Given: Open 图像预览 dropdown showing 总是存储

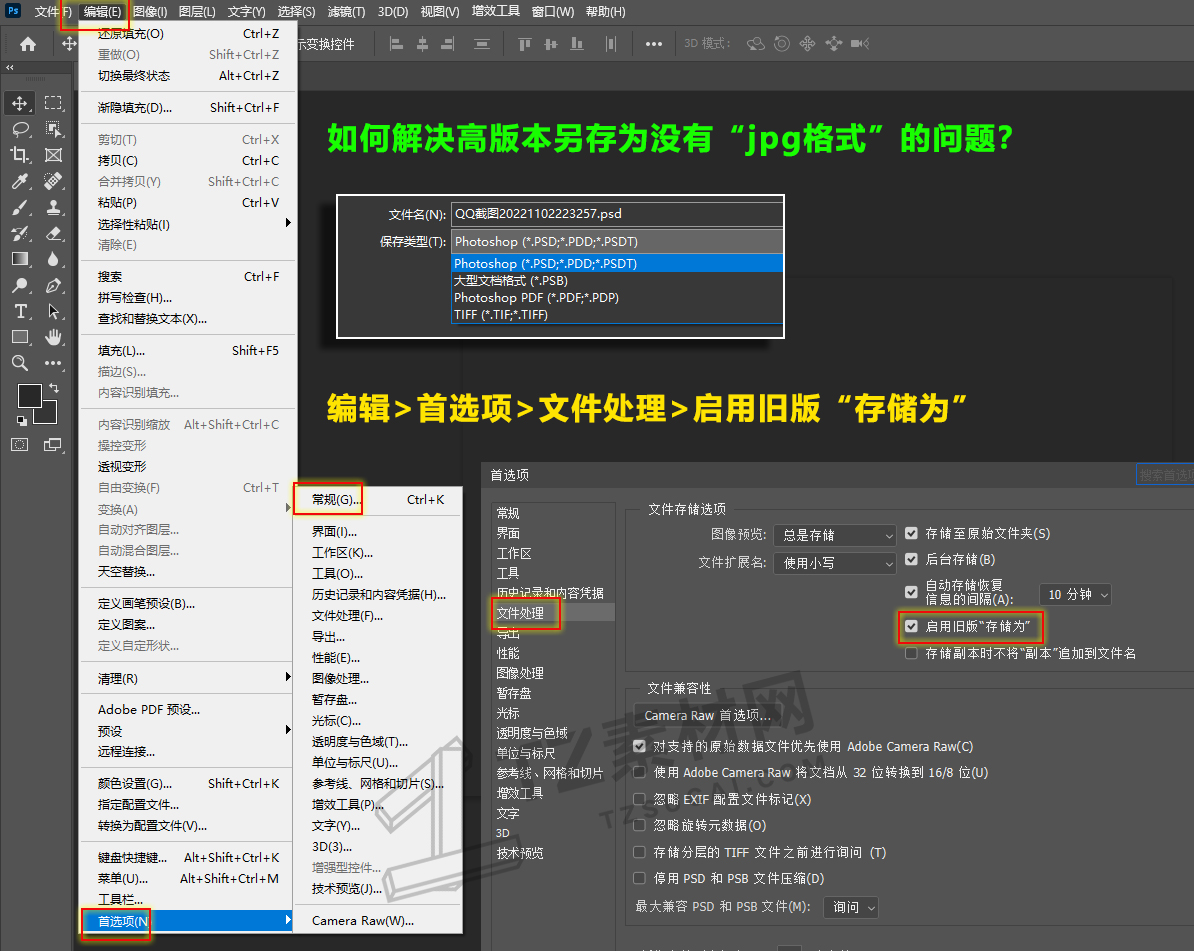Looking at the screenshot, I should click(835, 535).
